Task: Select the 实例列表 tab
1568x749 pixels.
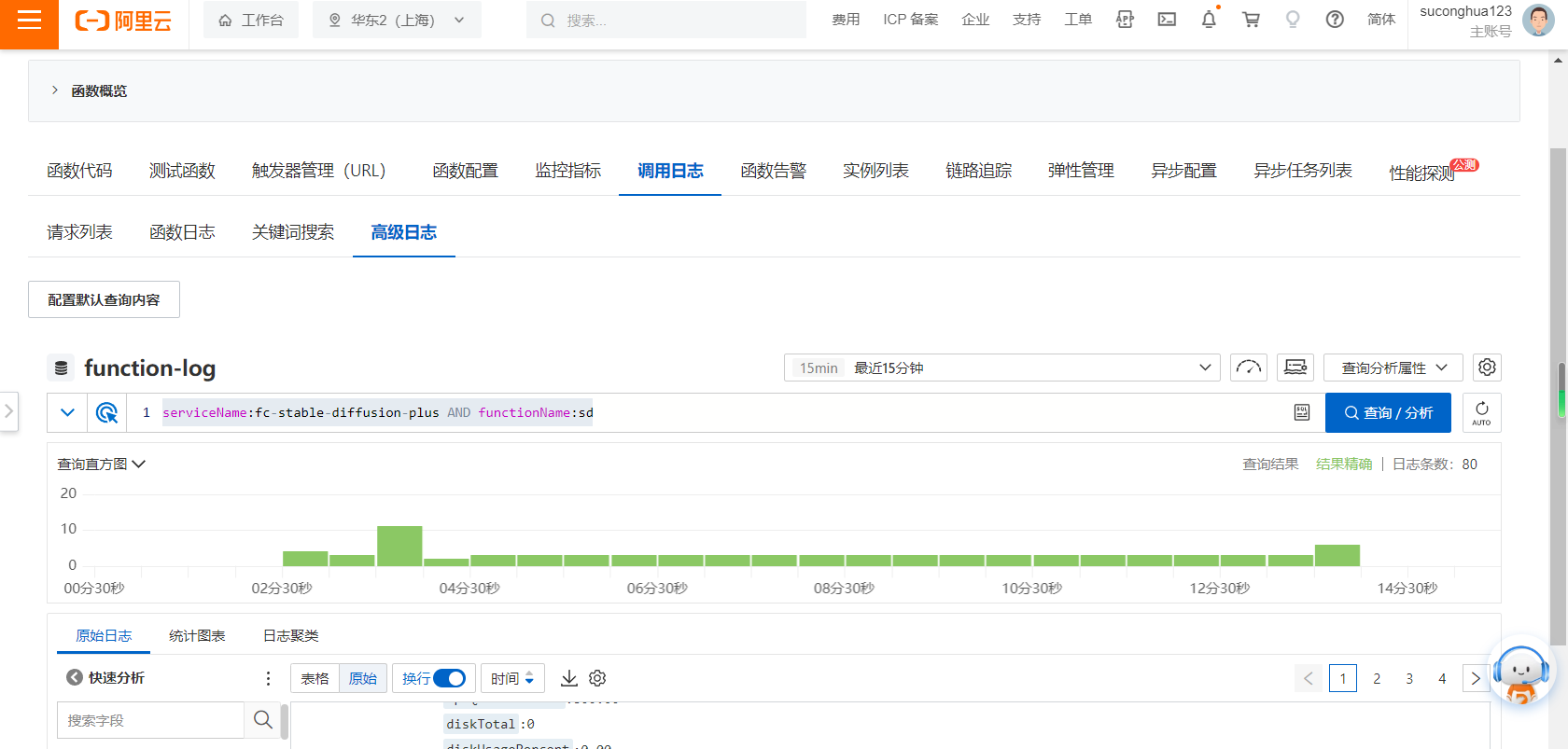Action: point(875,171)
